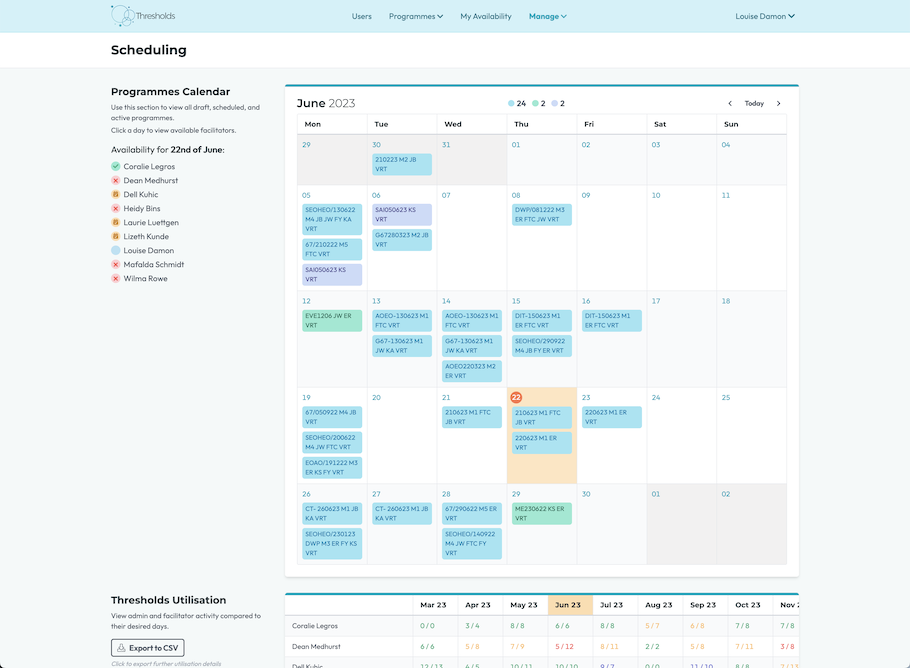Screen dimensions: 910x668
Task: Click blue status circle beside Louise Damon
Action: pos(116,250)
